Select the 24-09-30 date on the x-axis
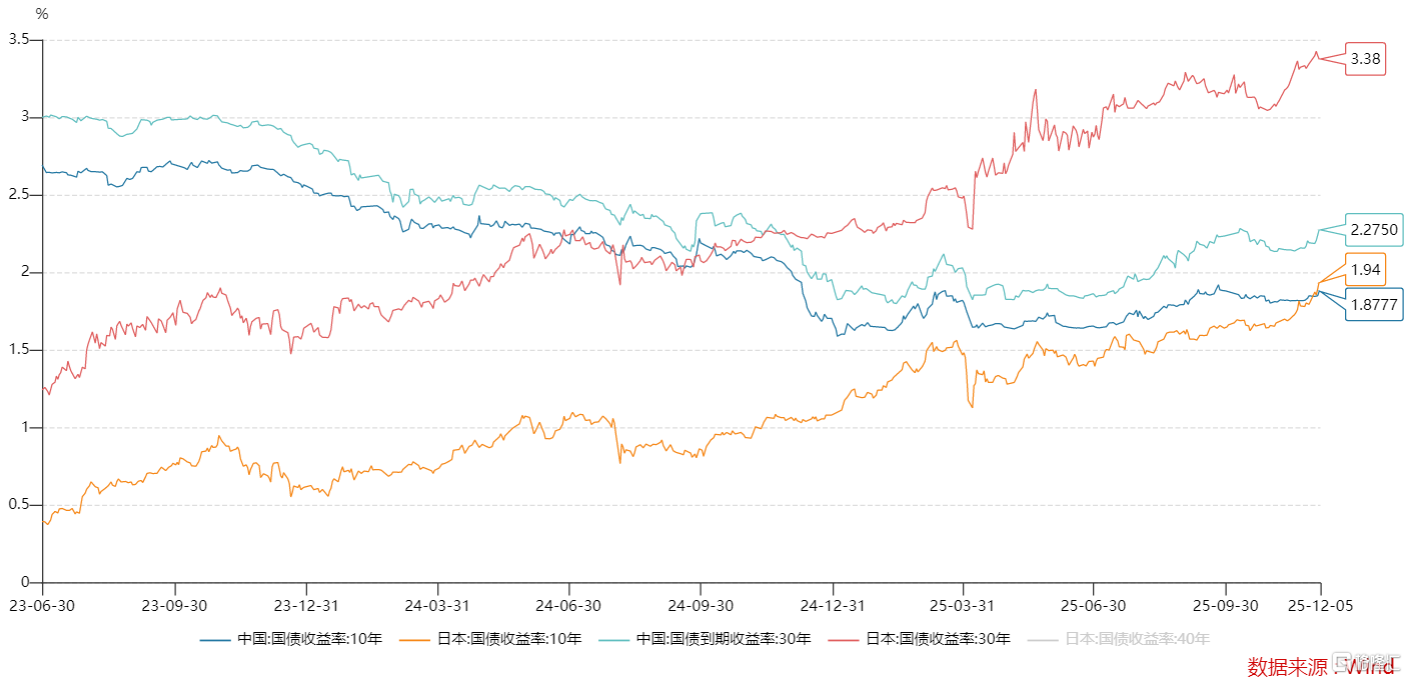This screenshot has width=1407, height=679. click(700, 605)
